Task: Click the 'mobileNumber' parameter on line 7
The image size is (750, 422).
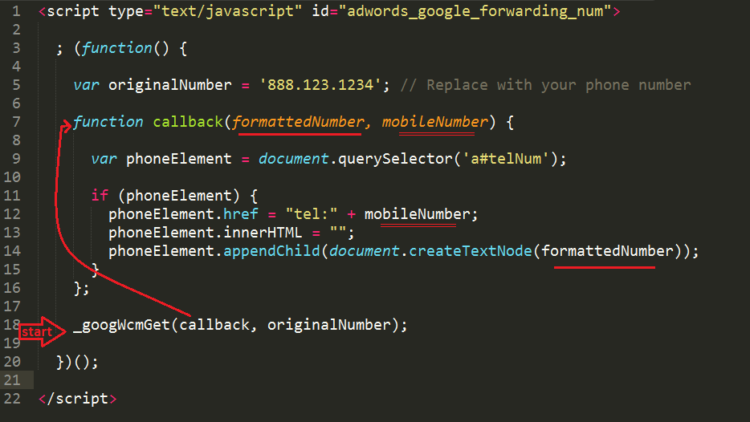Action: tap(435, 122)
